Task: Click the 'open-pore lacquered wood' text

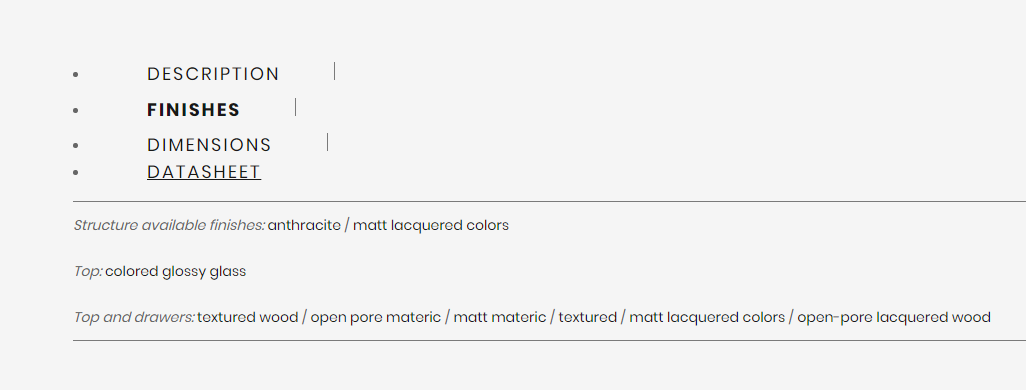Action: point(894,317)
